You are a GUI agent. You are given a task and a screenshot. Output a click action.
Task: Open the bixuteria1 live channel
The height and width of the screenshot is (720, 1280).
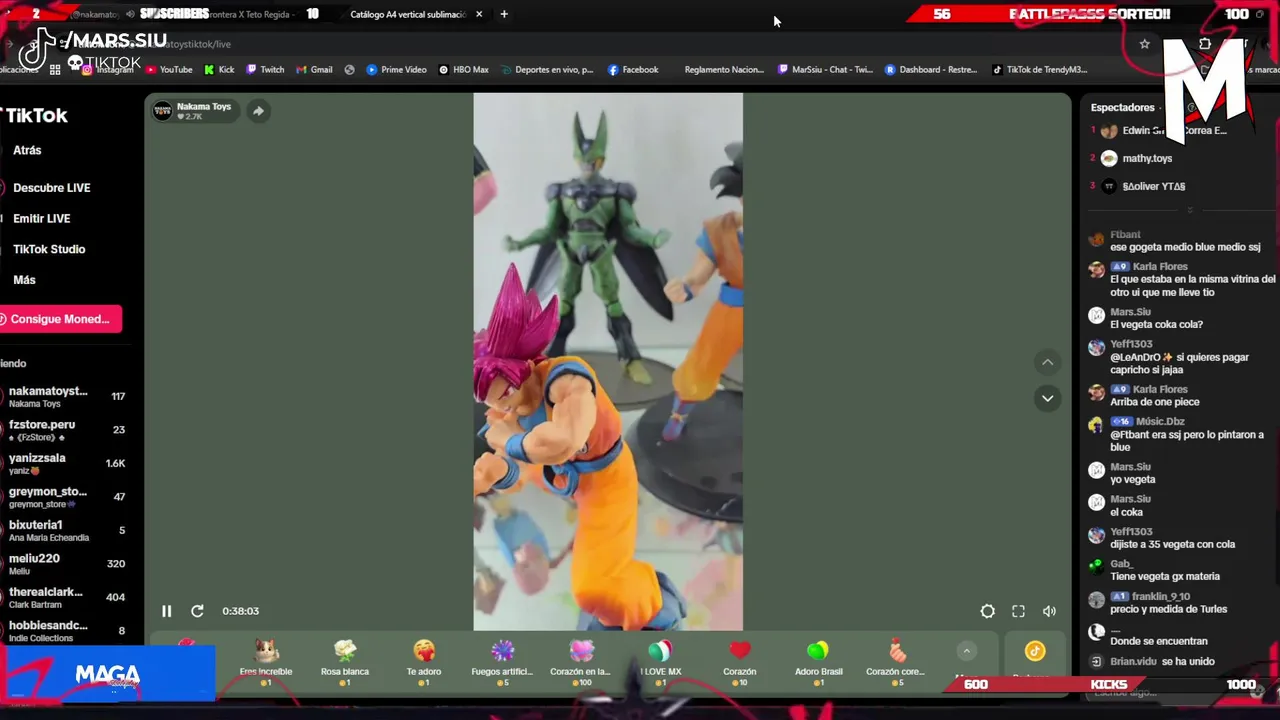click(66, 531)
